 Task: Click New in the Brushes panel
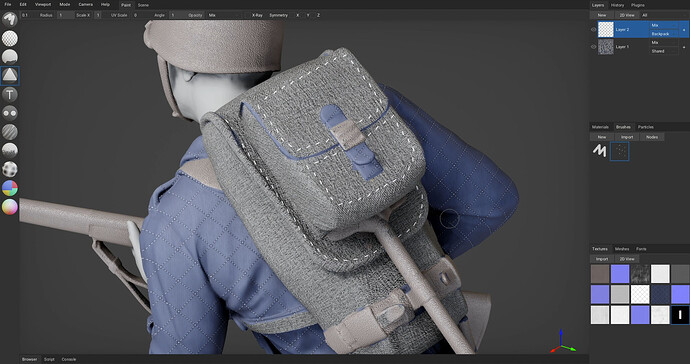602,137
